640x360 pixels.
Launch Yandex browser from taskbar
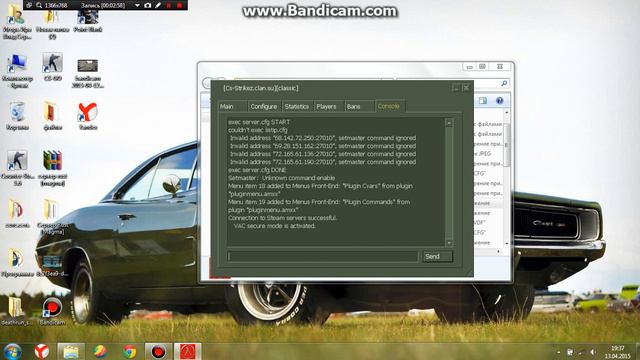click(x=41, y=351)
